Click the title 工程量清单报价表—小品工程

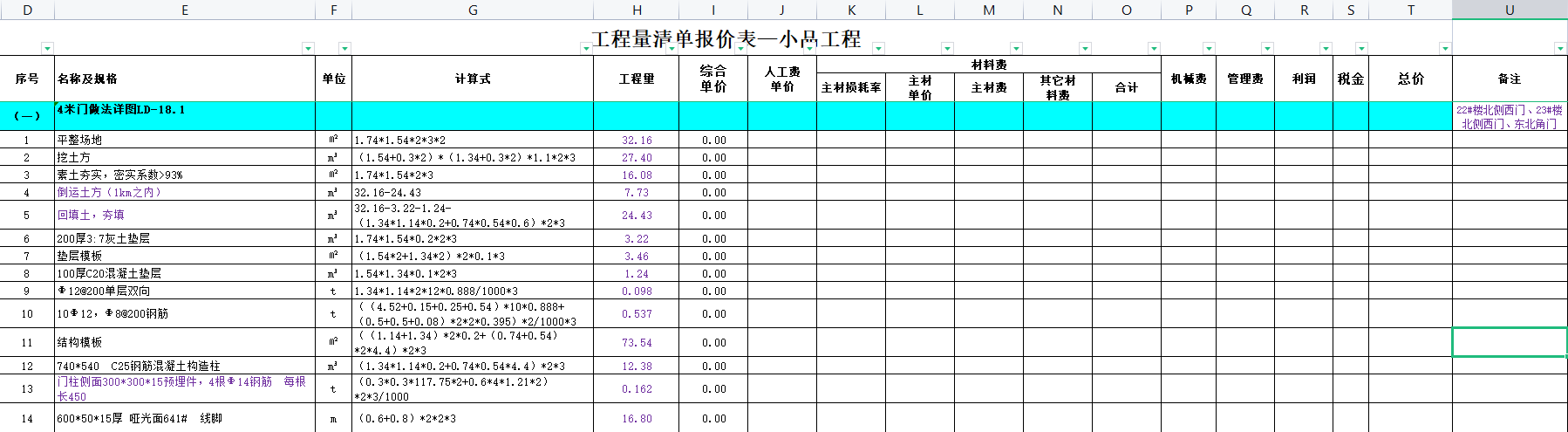pyautogui.click(x=726, y=39)
